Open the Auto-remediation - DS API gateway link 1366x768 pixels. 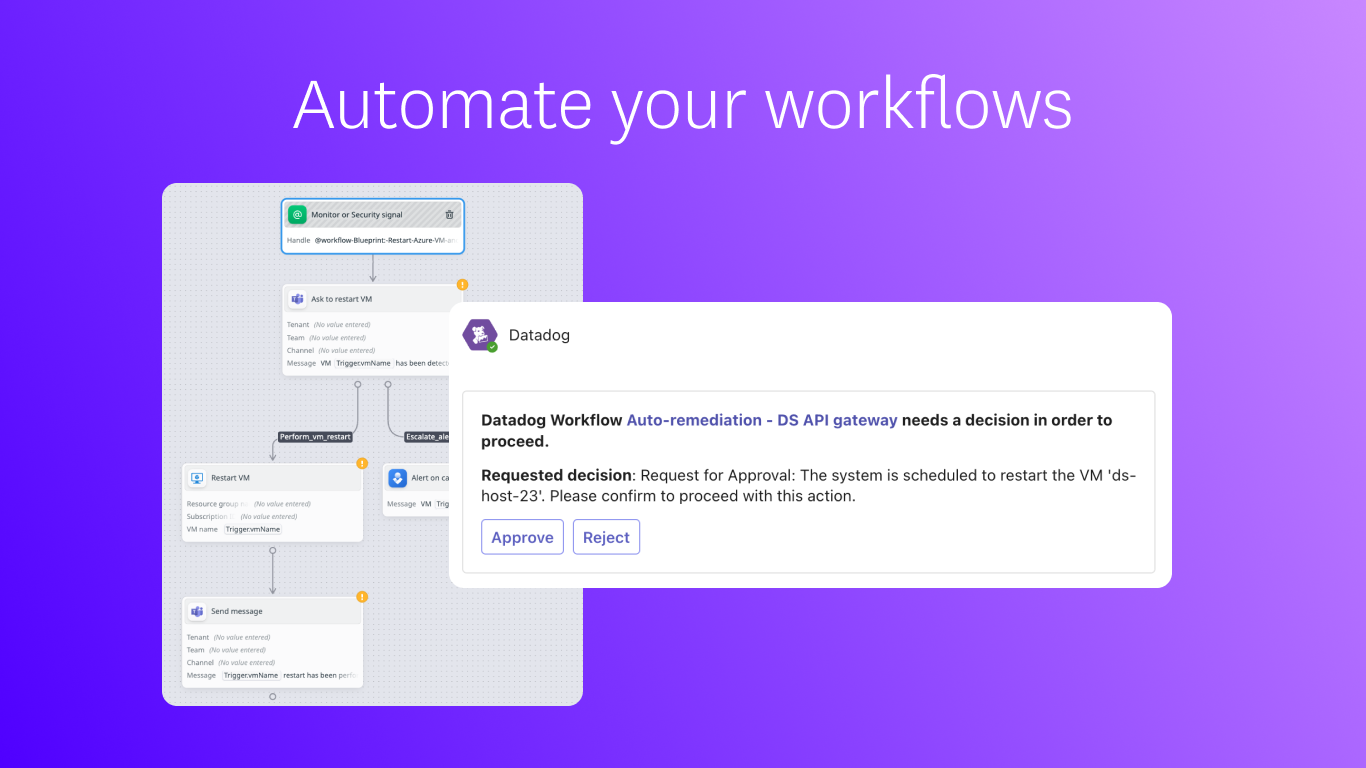point(762,420)
